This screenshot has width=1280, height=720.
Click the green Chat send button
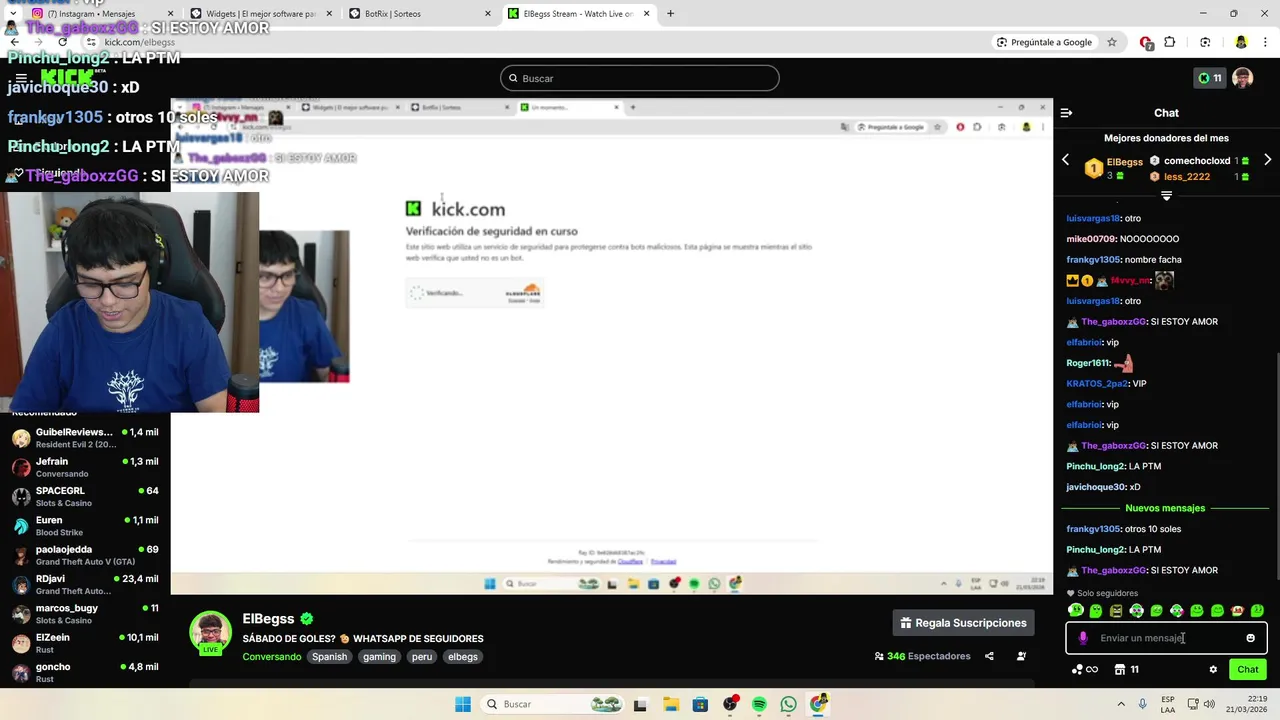pos(1248,670)
